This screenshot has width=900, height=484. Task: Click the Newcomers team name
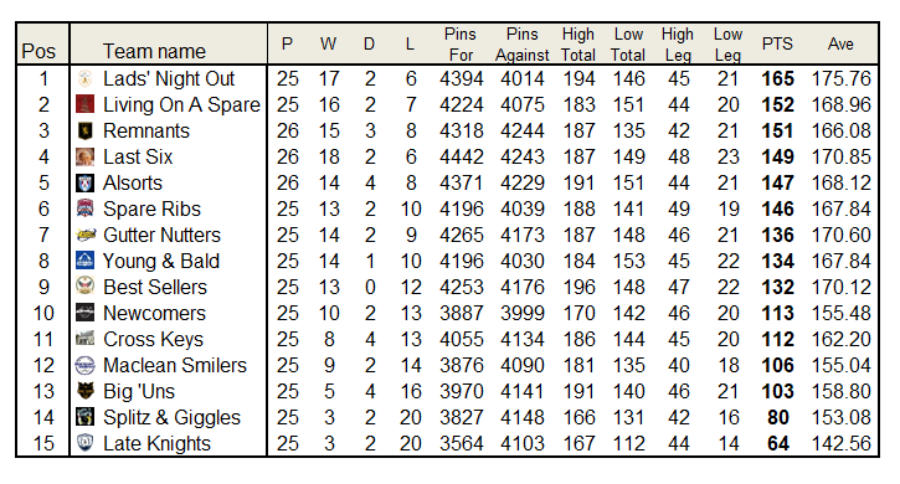154,313
